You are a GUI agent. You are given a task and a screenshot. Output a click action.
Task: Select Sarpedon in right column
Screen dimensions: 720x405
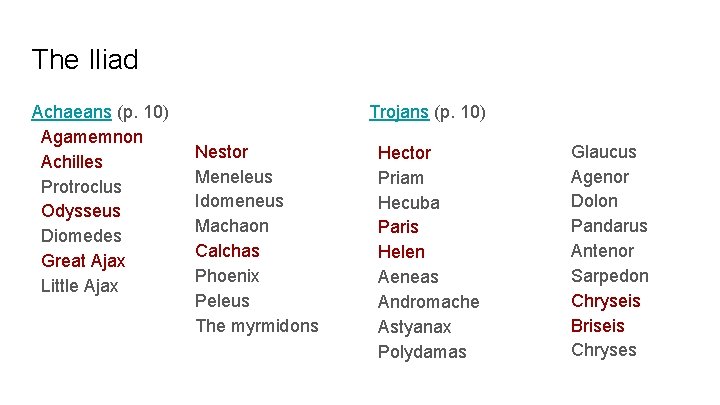pos(609,276)
